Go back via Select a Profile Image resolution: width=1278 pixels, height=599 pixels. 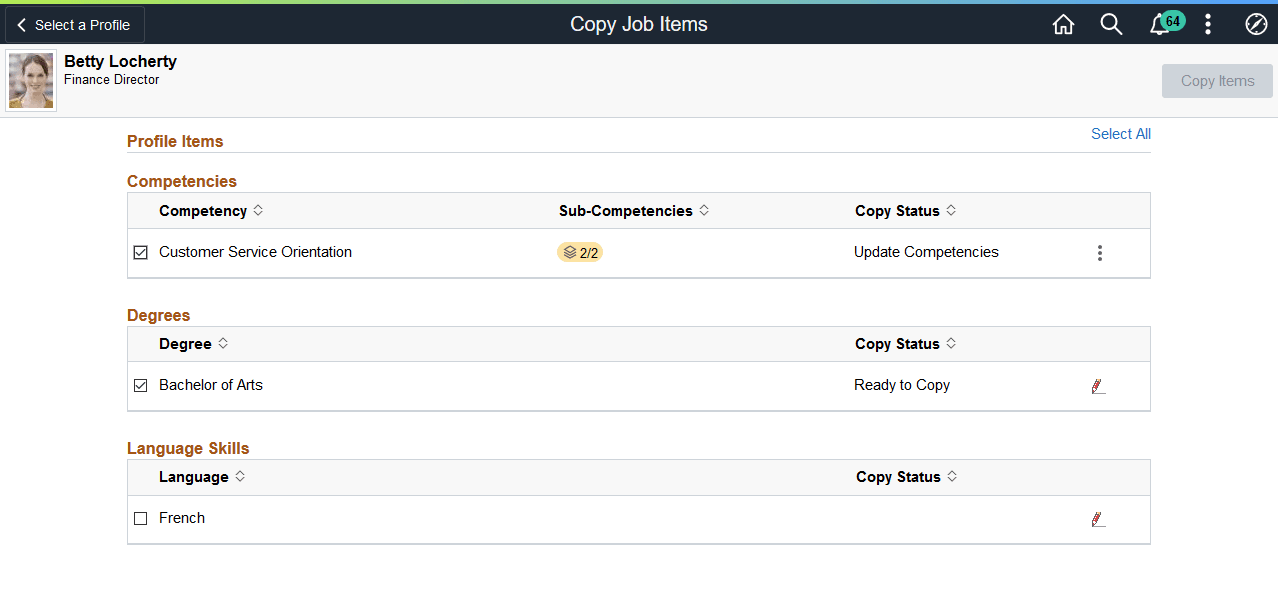click(x=73, y=24)
